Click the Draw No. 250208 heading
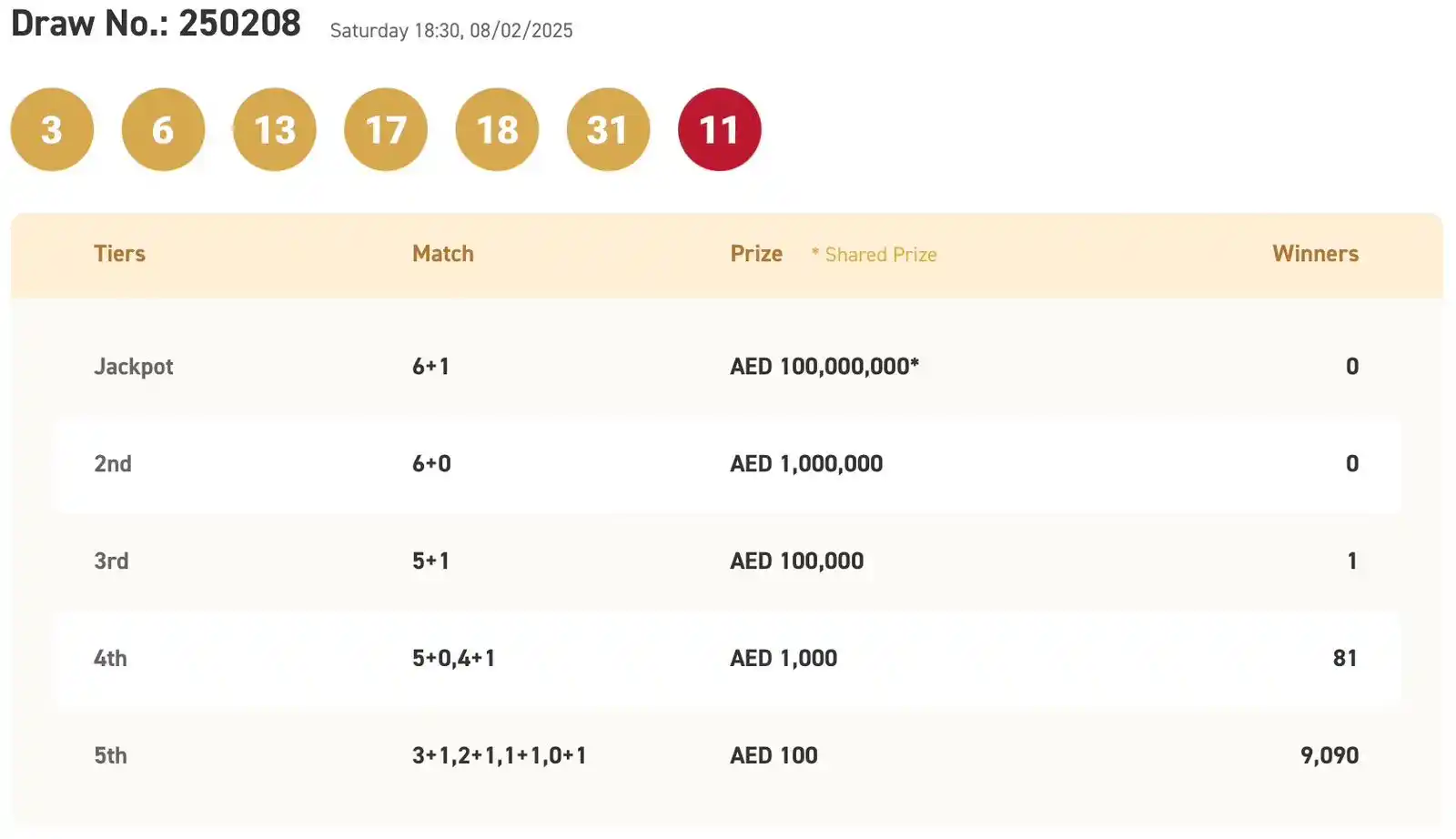 pos(156,24)
